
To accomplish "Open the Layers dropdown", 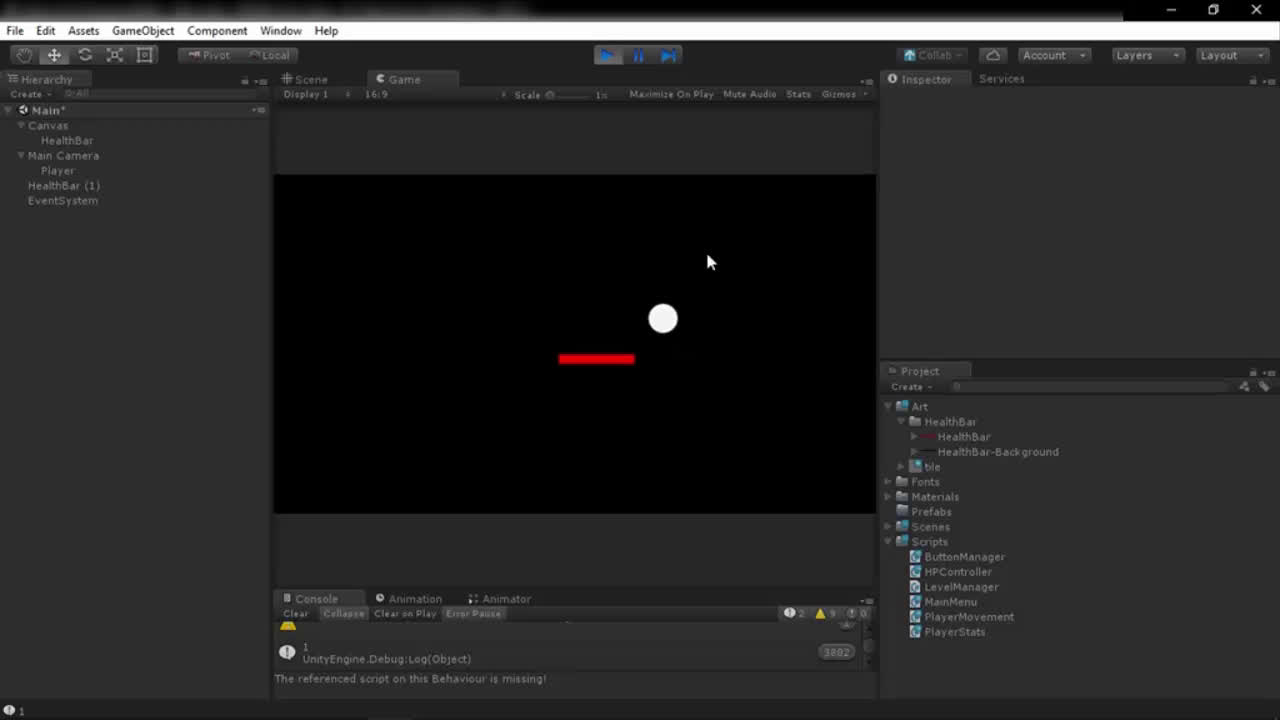I will point(1148,55).
